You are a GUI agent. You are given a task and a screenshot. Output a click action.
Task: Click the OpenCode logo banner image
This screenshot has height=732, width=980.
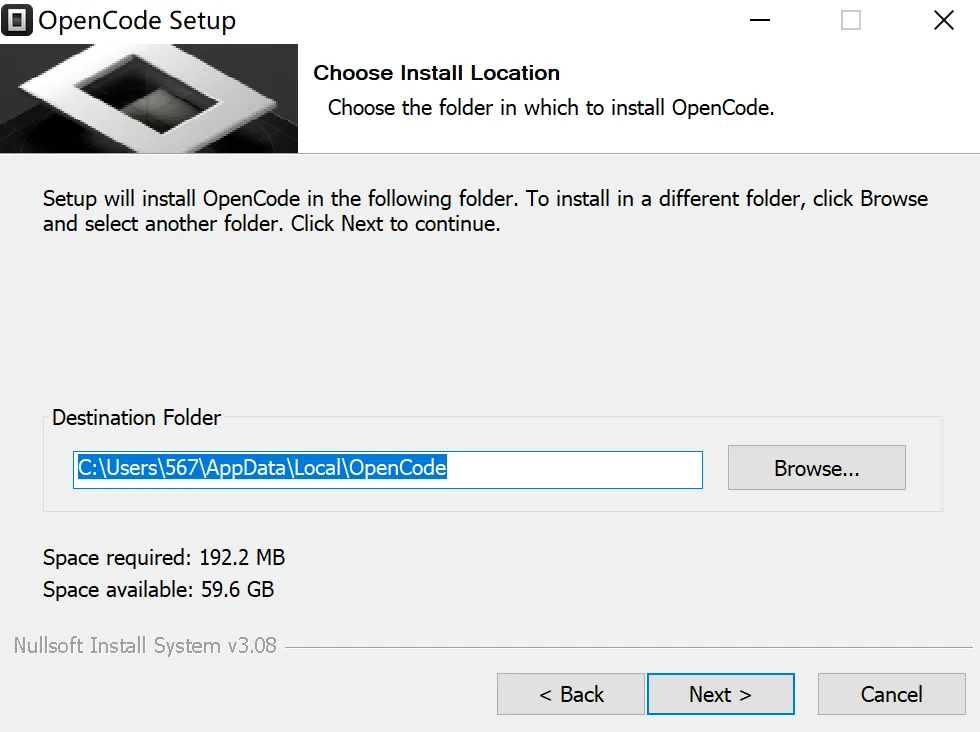(149, 98)
